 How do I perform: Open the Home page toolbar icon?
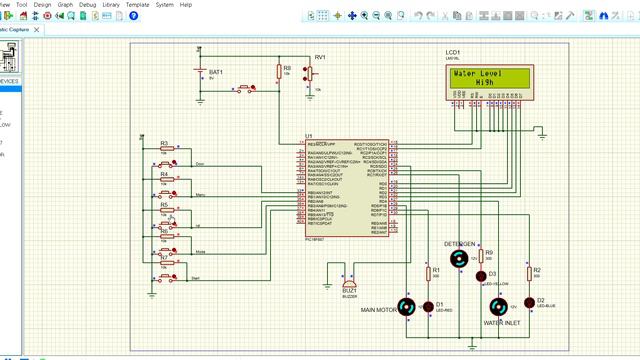pyautogui.click(x=23, y=16)
